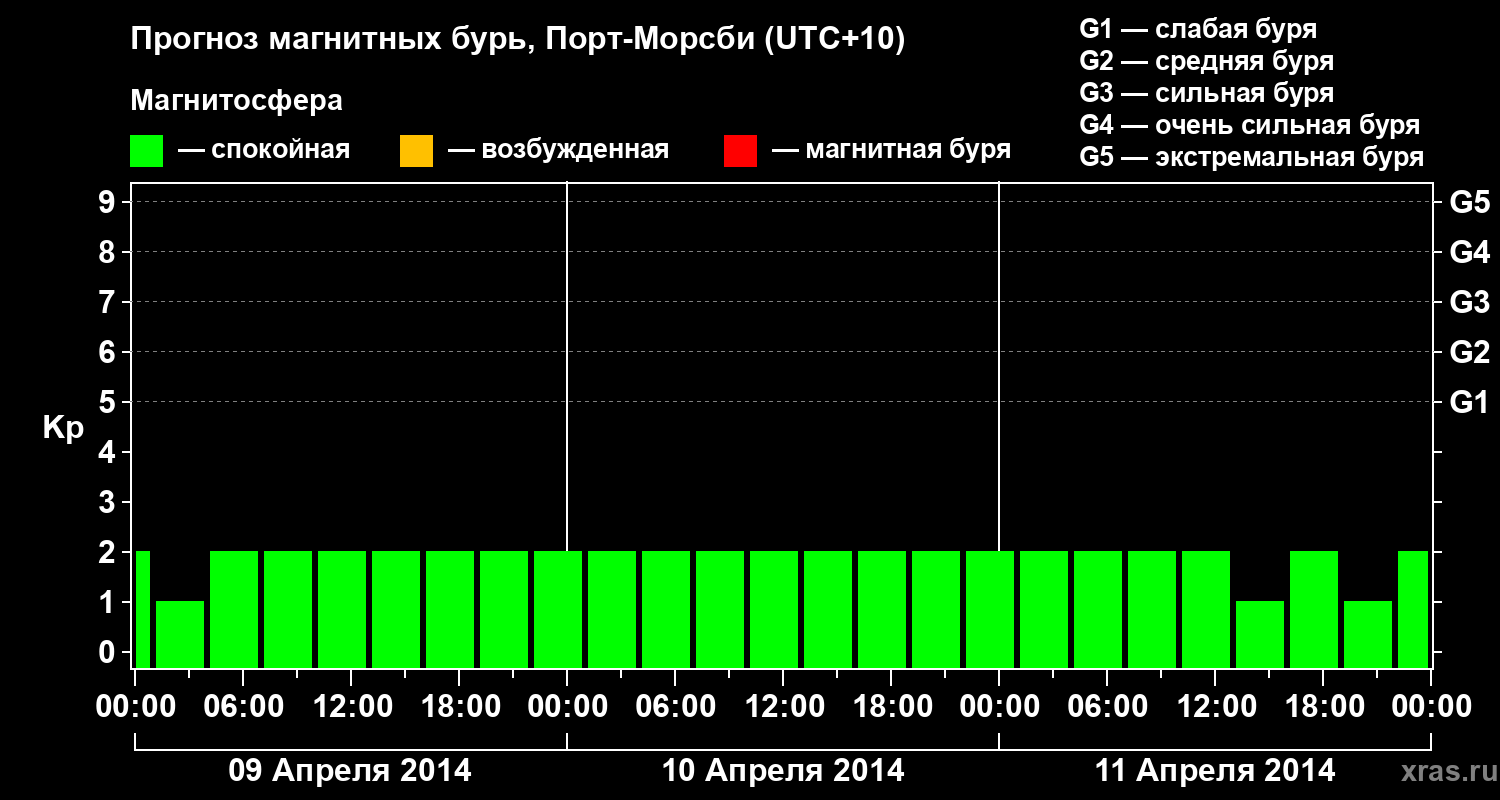The image size is (1500, 800).
Task: Click the «Магнитосфера» section header
Action: point(236,100)
